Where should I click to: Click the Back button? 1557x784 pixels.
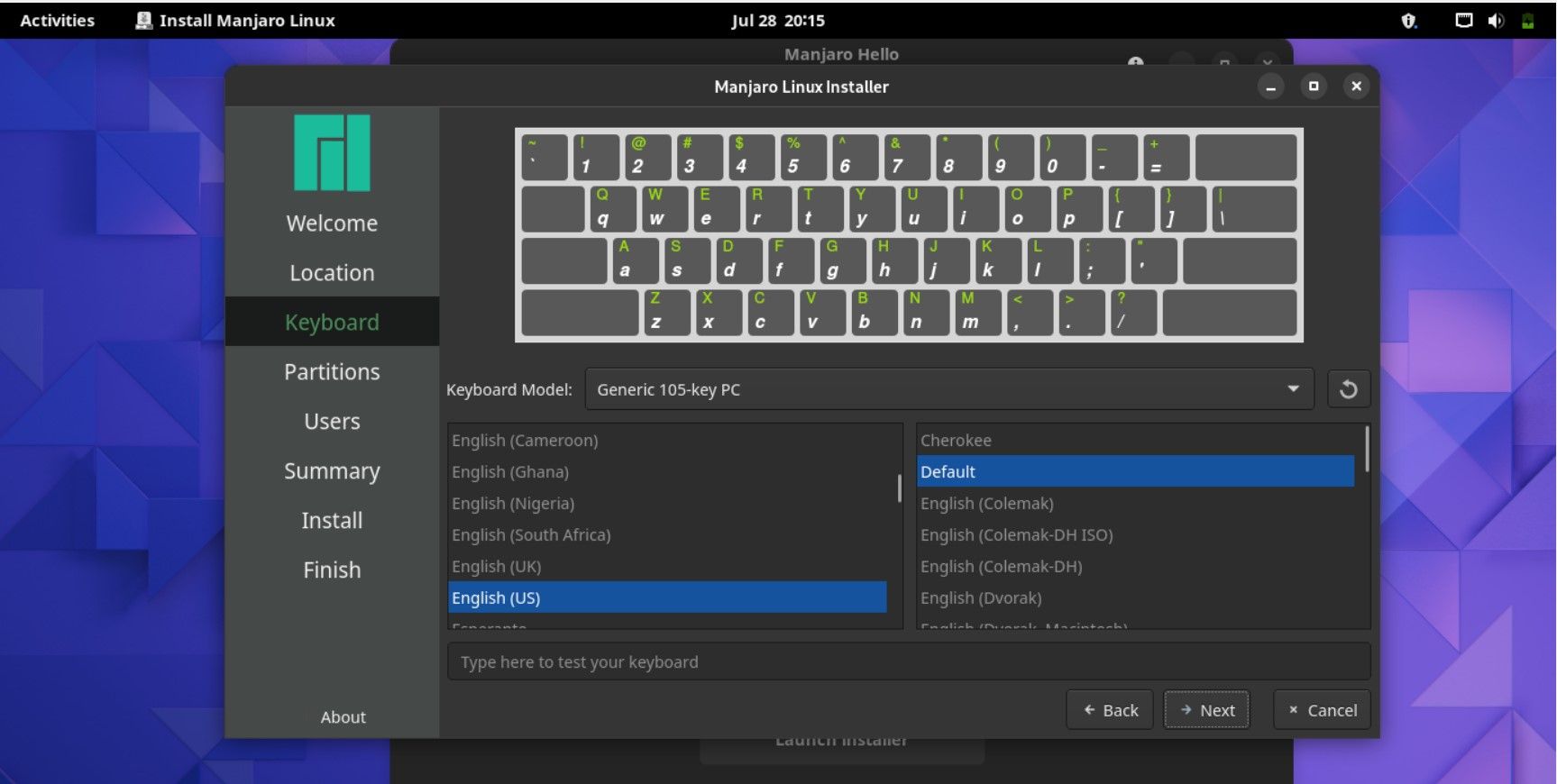click(x=1110, y=710)
